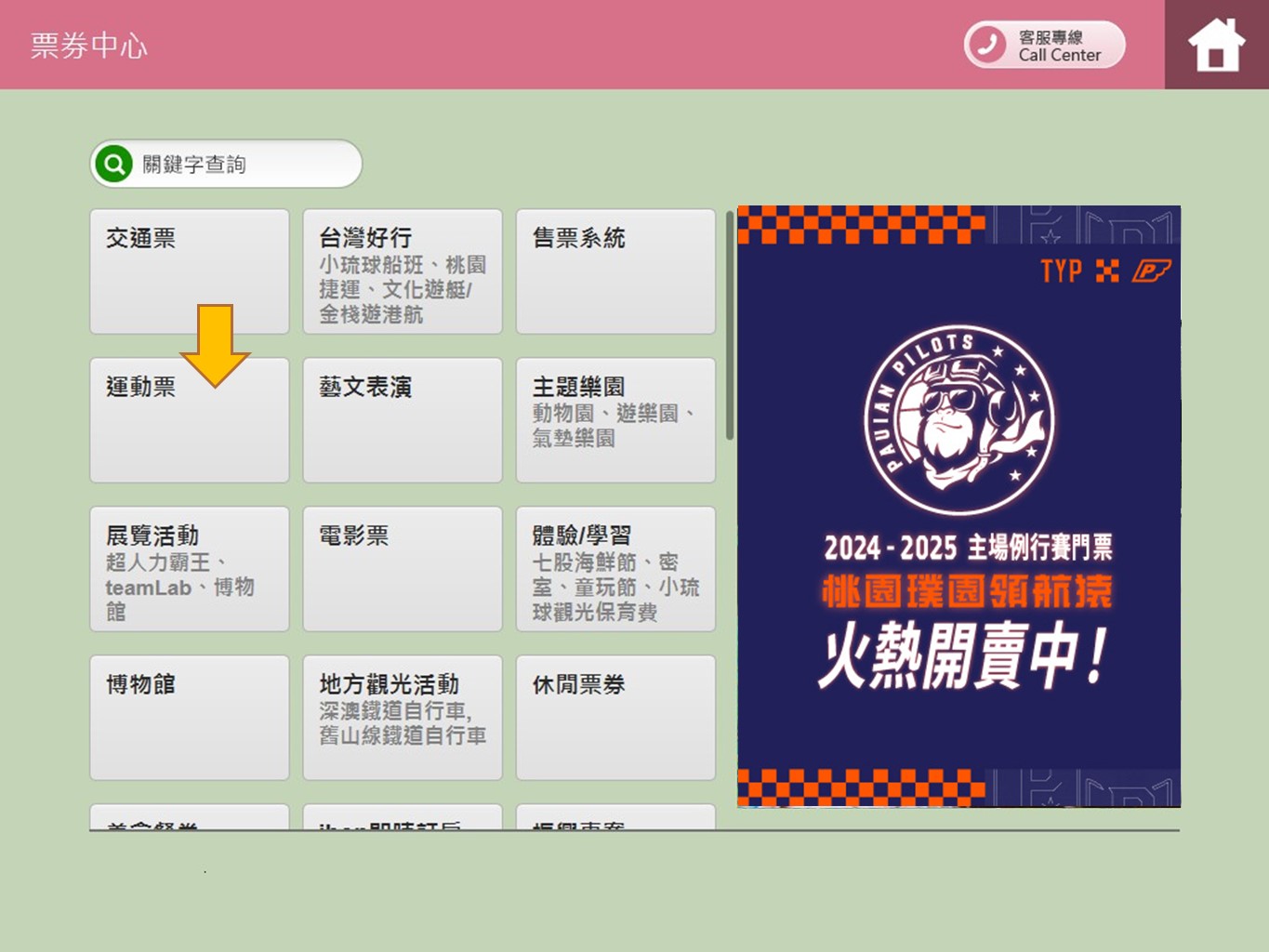
Task: Select the 台灣好行 category tile
Action: [x=403, y=271]
